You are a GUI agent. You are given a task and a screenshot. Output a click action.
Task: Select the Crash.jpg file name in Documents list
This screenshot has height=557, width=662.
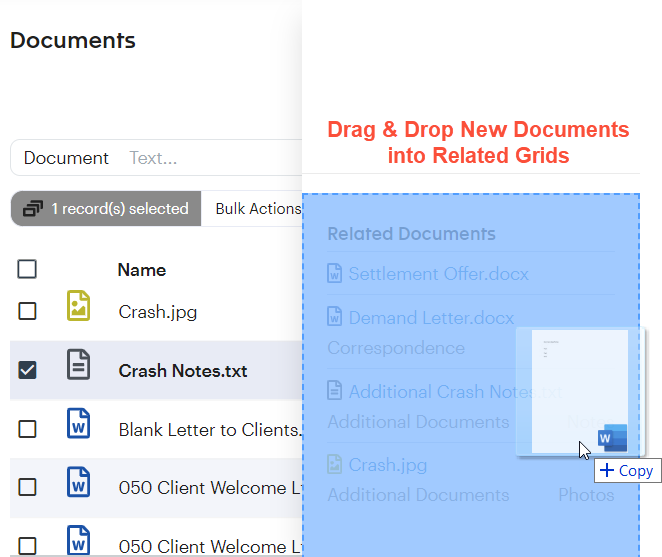[158, 312]
